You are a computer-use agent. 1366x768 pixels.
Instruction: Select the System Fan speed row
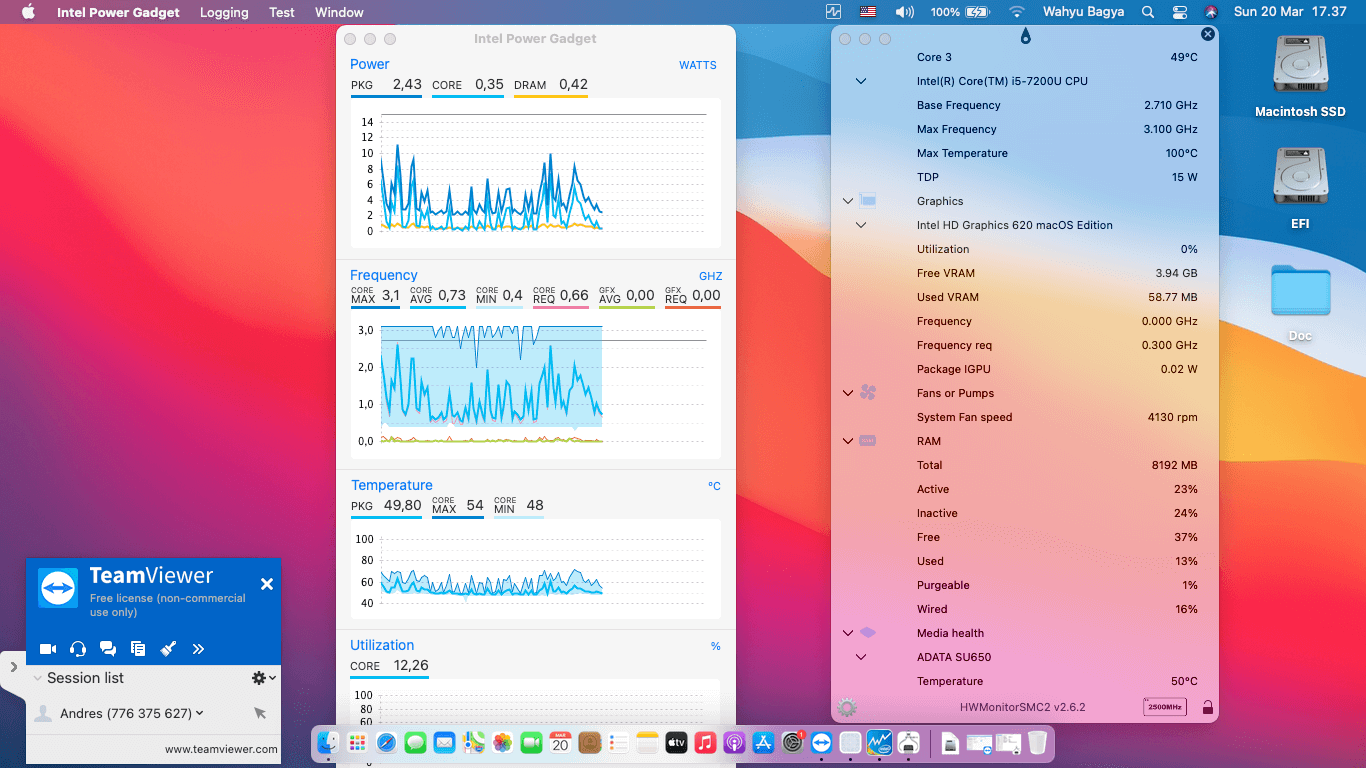(x=1025, y=417)
